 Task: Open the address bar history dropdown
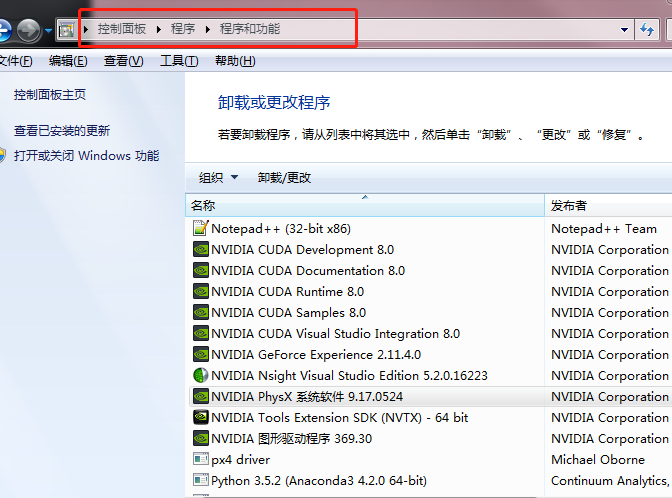(624, 30)
